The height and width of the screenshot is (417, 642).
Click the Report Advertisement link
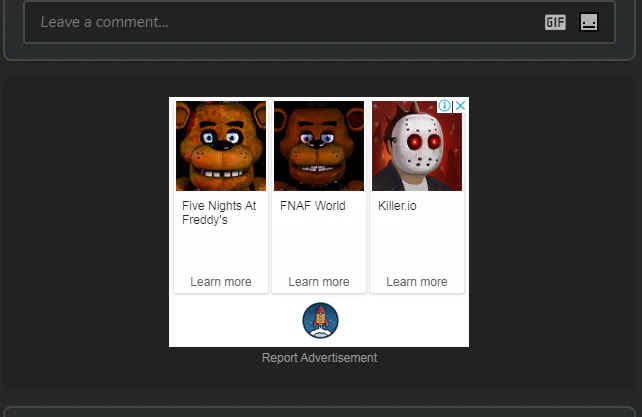point(319,358)
